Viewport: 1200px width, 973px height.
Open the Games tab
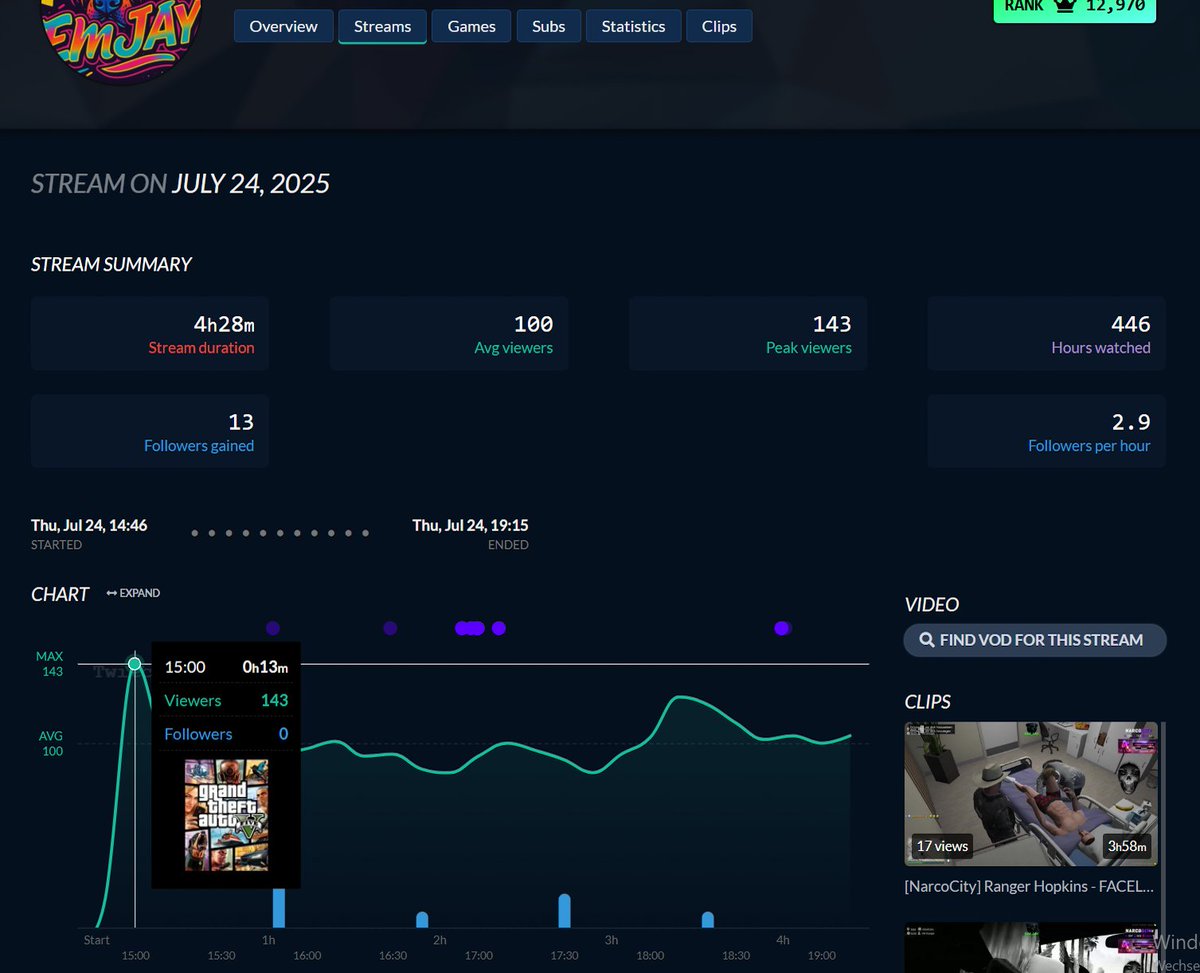[471, 26]
